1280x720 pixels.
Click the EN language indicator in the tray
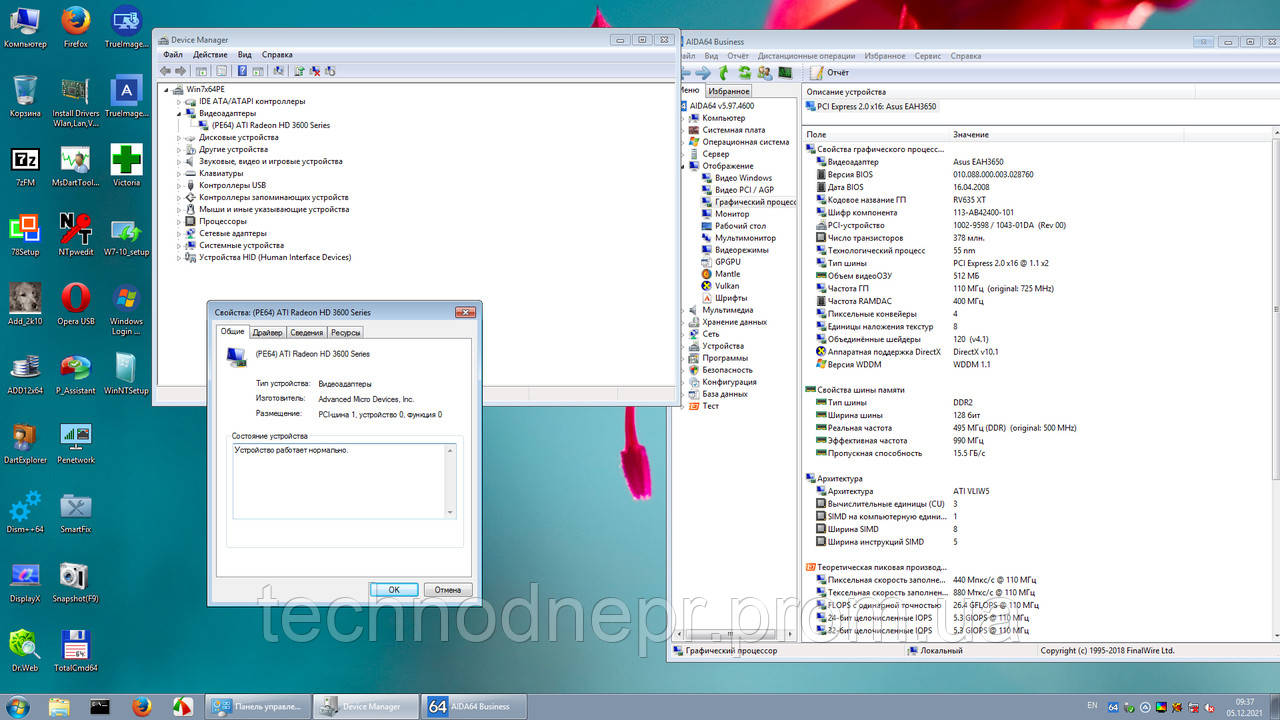1091,705
